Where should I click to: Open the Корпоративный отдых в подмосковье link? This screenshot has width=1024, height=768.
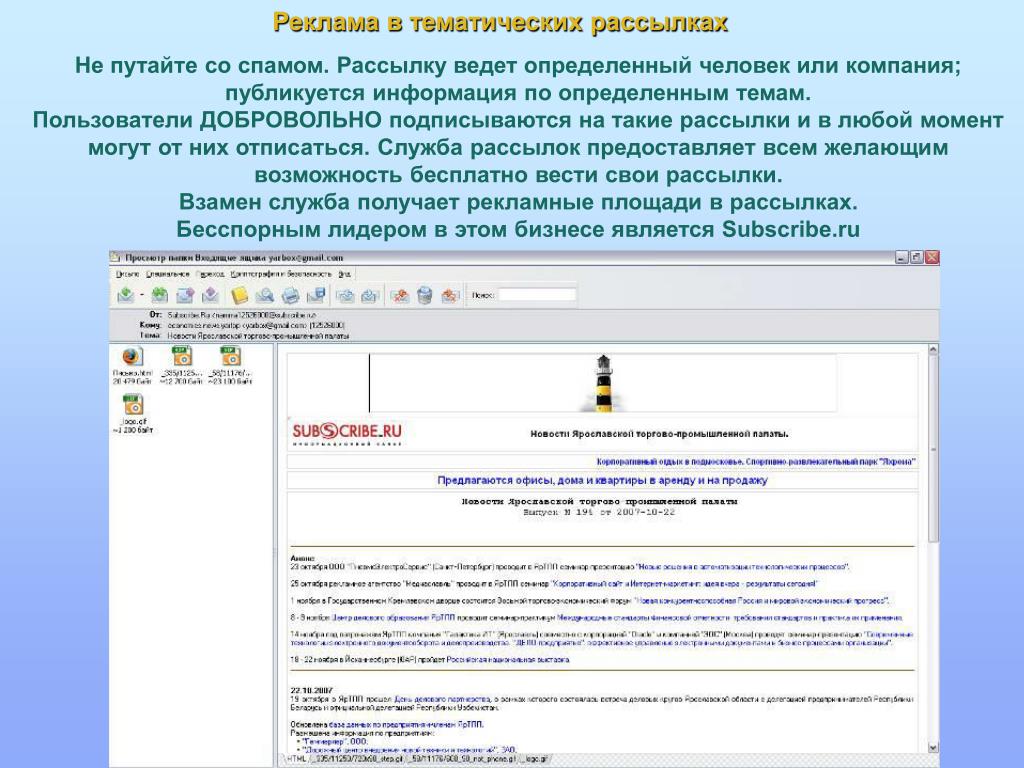756,462
